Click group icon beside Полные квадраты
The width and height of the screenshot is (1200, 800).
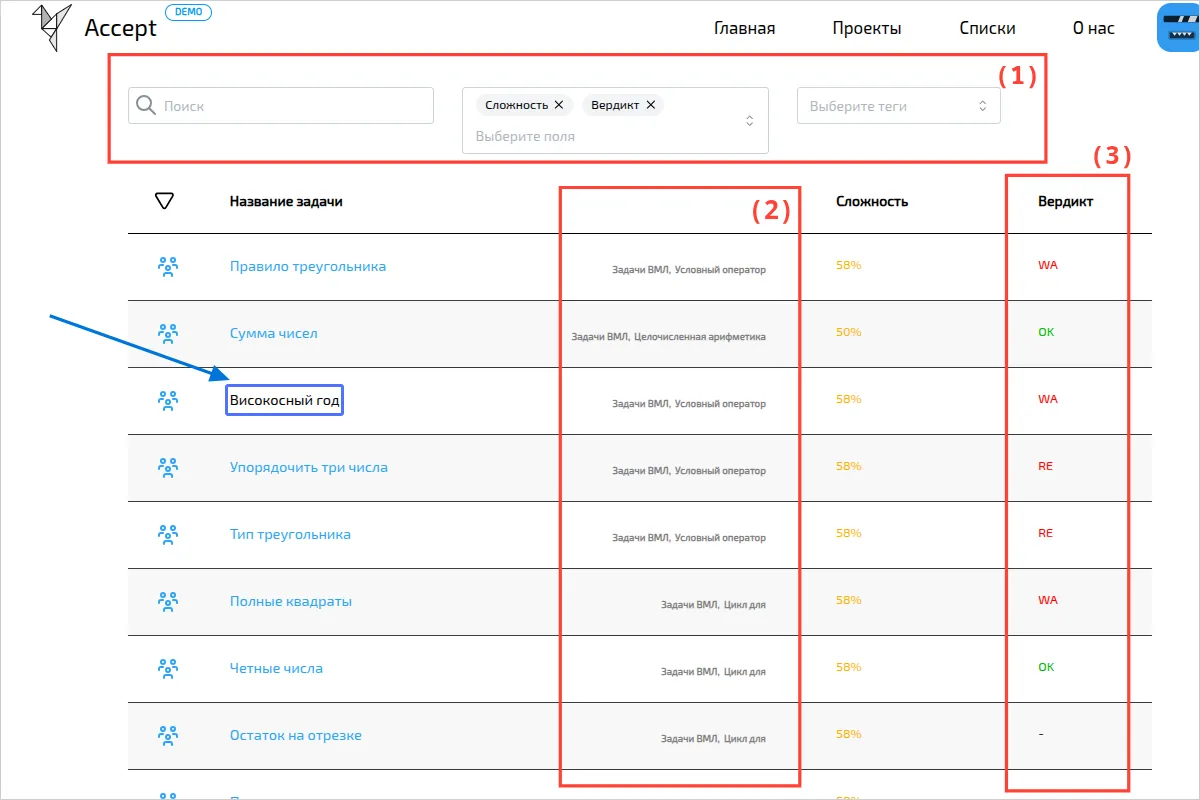(168, 601)
